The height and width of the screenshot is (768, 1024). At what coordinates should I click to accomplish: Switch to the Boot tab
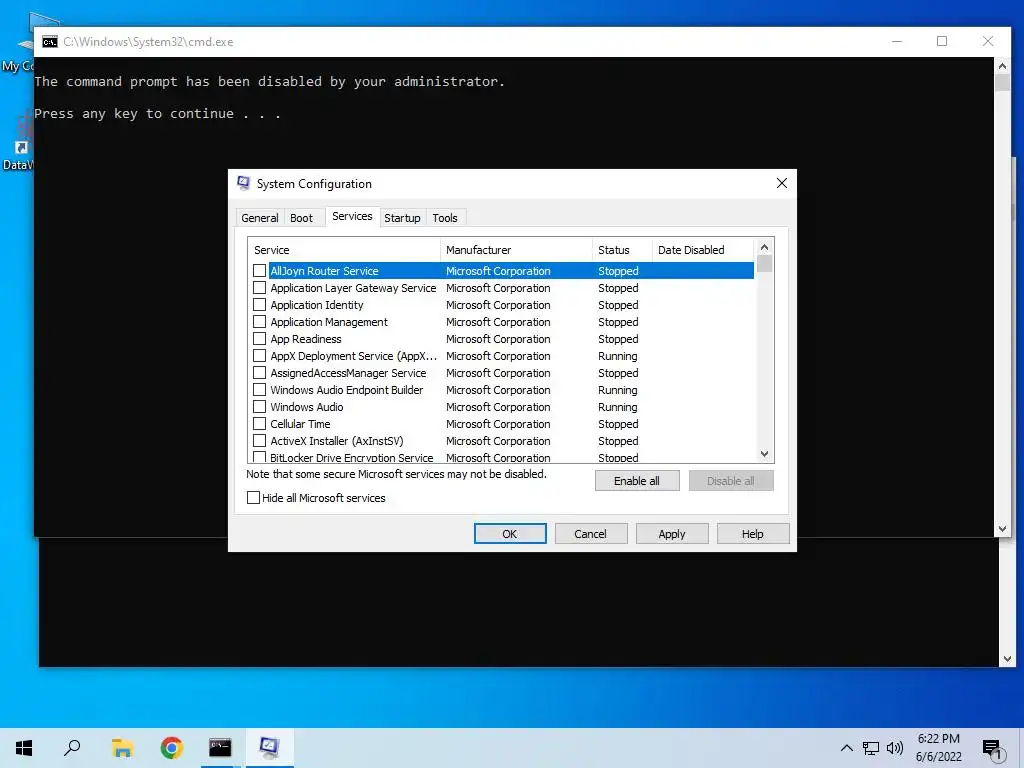click(x=301, y=218)
